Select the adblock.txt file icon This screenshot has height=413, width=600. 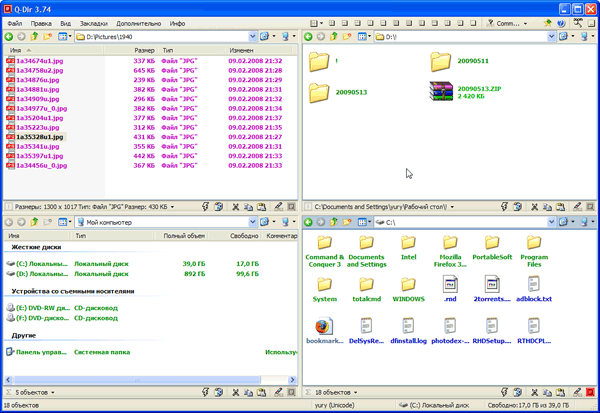point(533,284)
